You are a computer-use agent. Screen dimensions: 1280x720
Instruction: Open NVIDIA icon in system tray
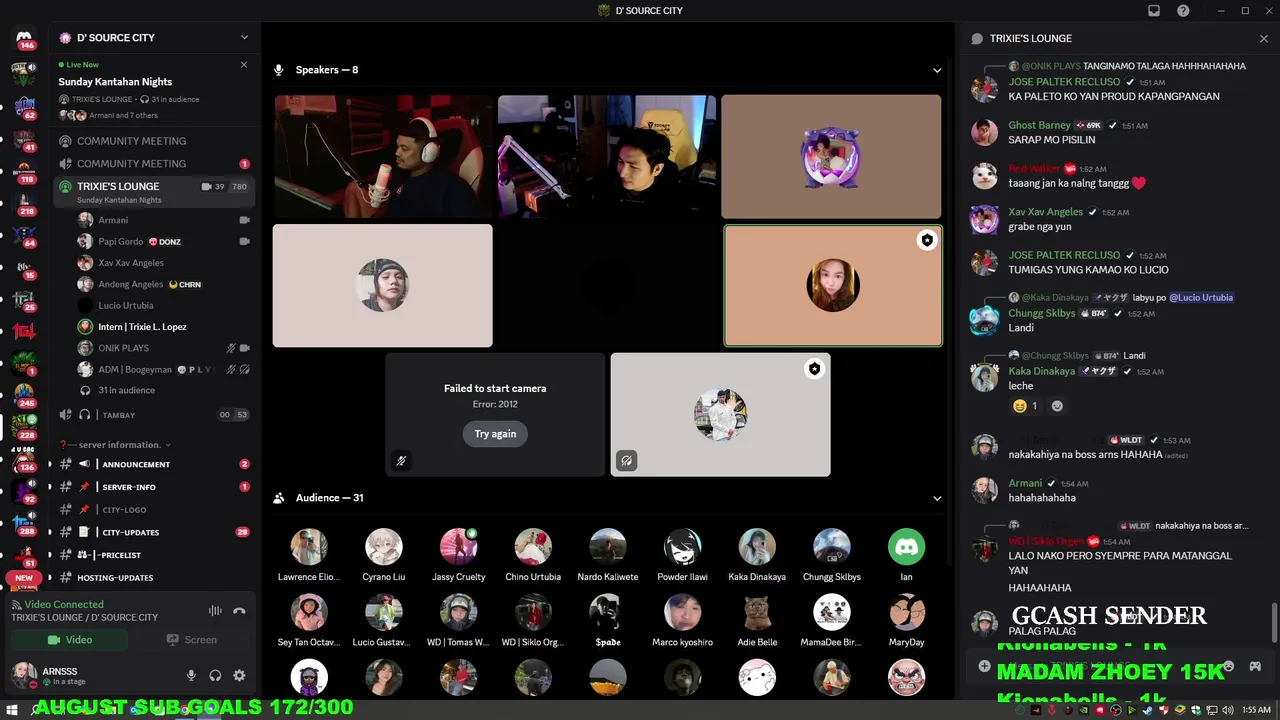pos(1084,710)
